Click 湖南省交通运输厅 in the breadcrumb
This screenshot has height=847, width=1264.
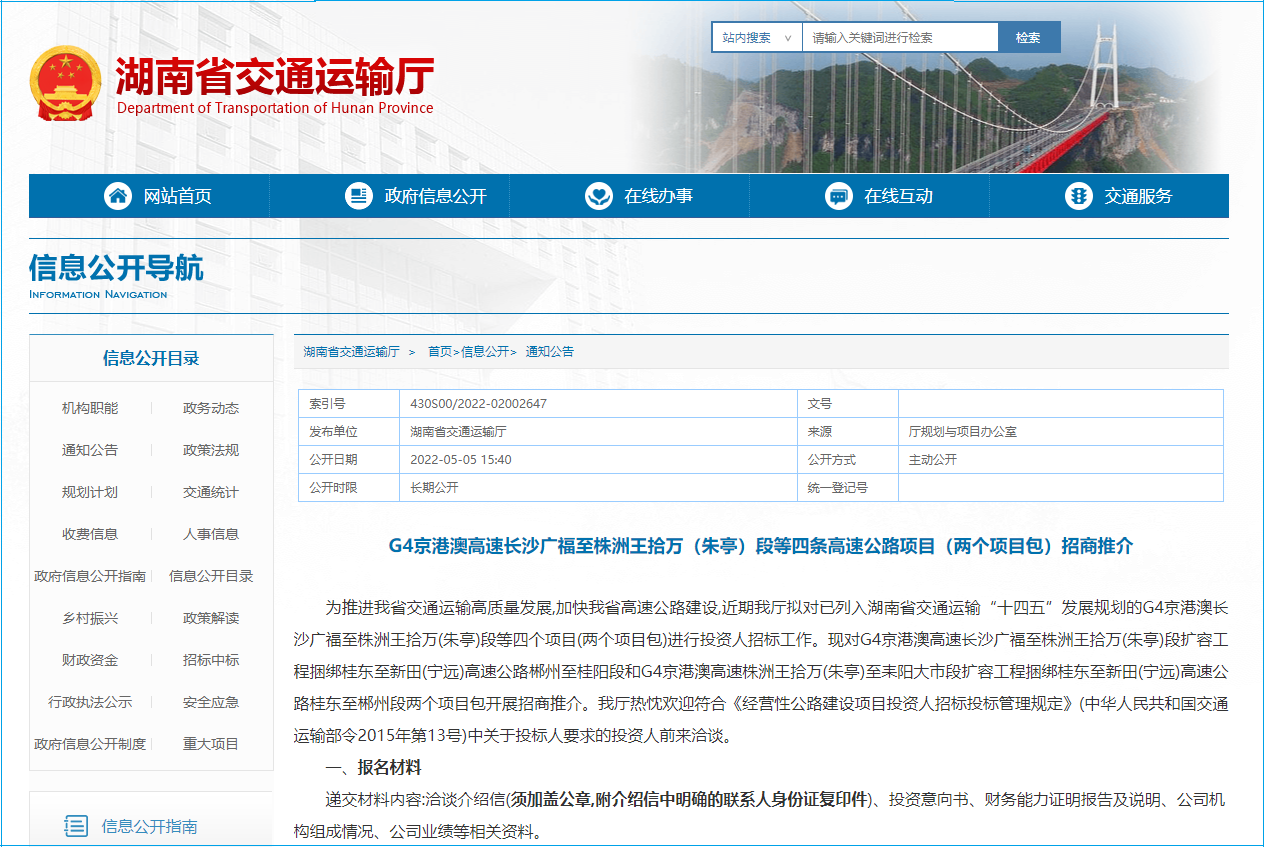(351, 352)
